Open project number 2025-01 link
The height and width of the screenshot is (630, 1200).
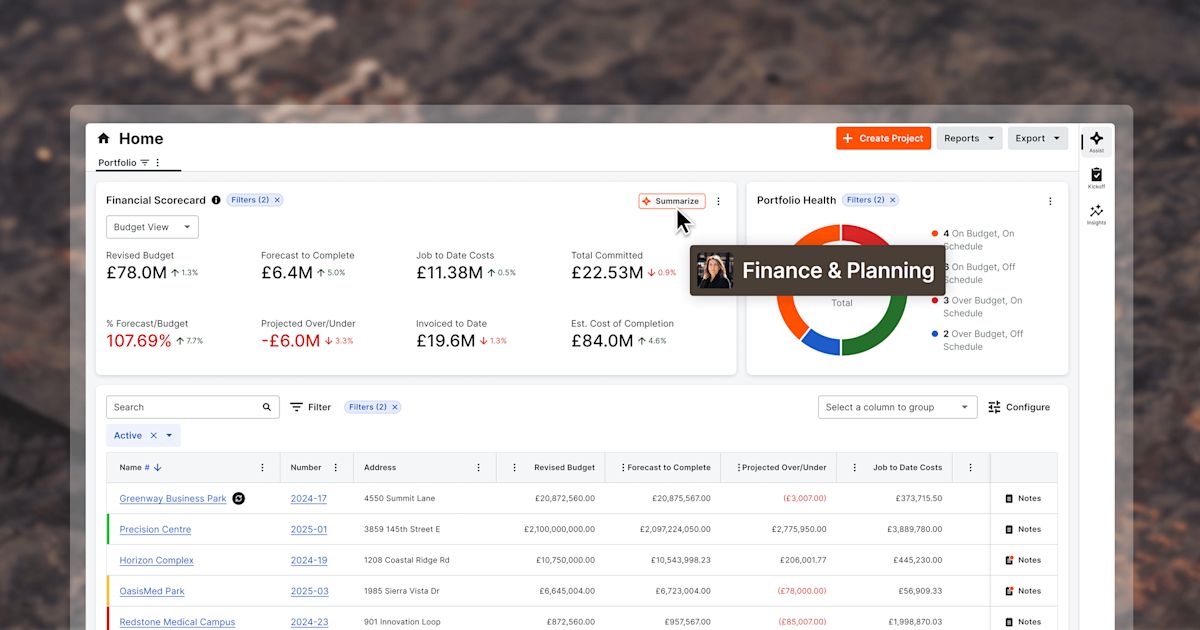point(309,529)
